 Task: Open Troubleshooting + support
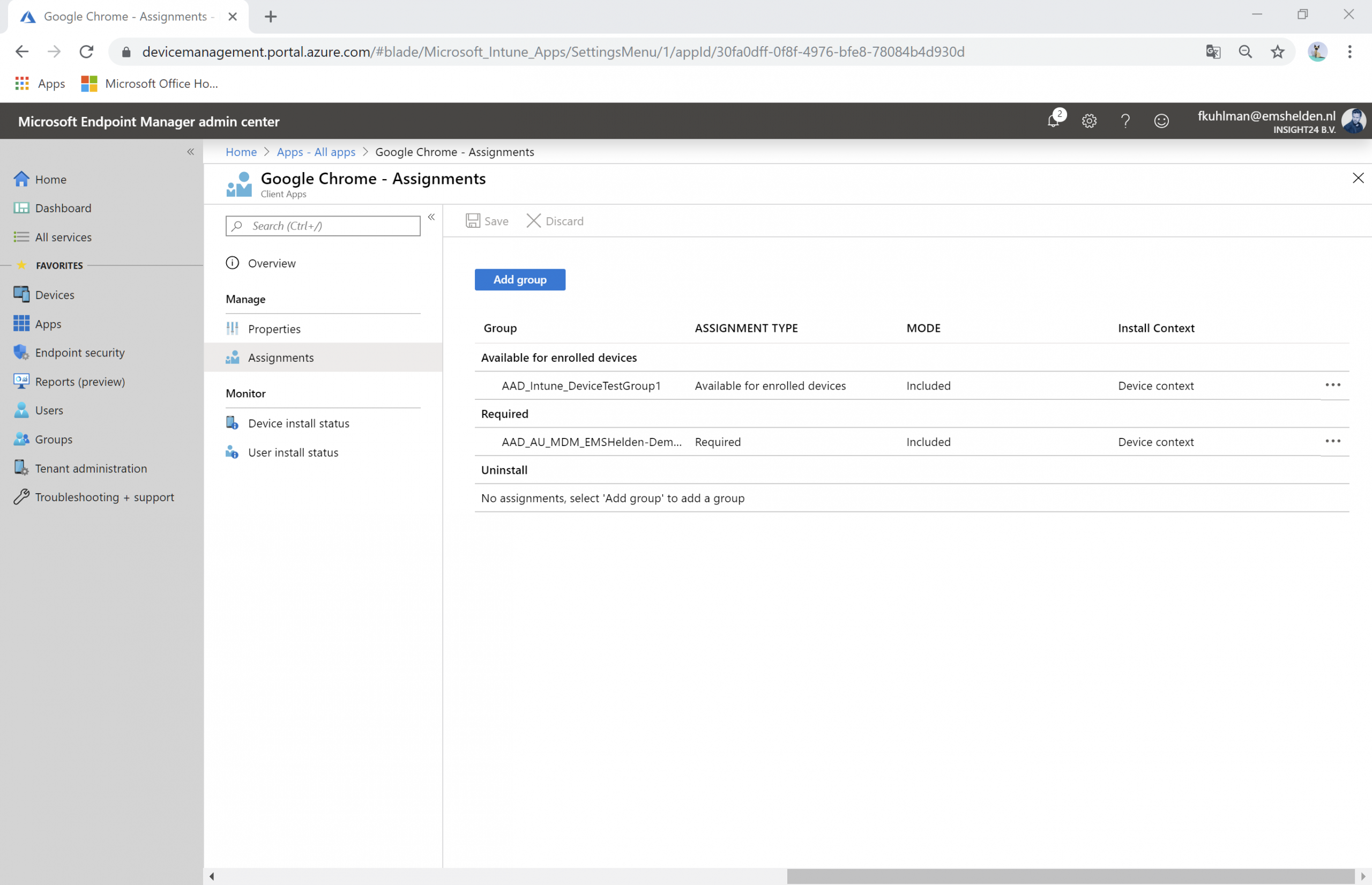click(x=104, y=497)
